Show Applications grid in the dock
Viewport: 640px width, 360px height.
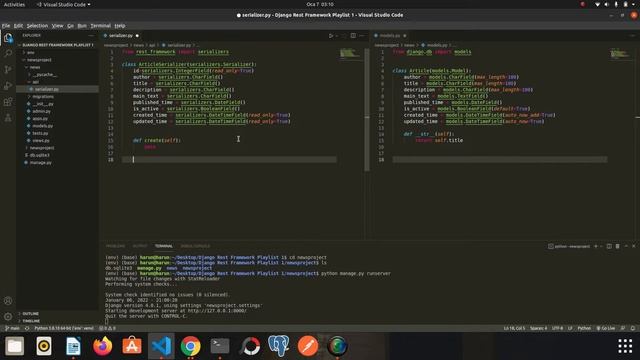(625, 346)
